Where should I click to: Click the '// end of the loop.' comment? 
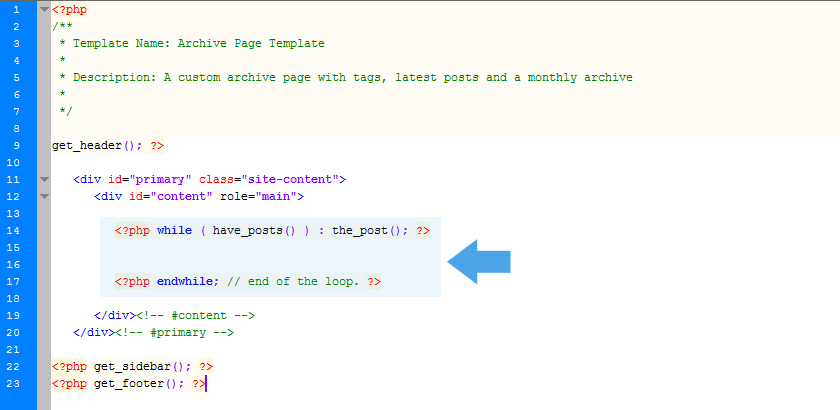(x=292, y=281)
